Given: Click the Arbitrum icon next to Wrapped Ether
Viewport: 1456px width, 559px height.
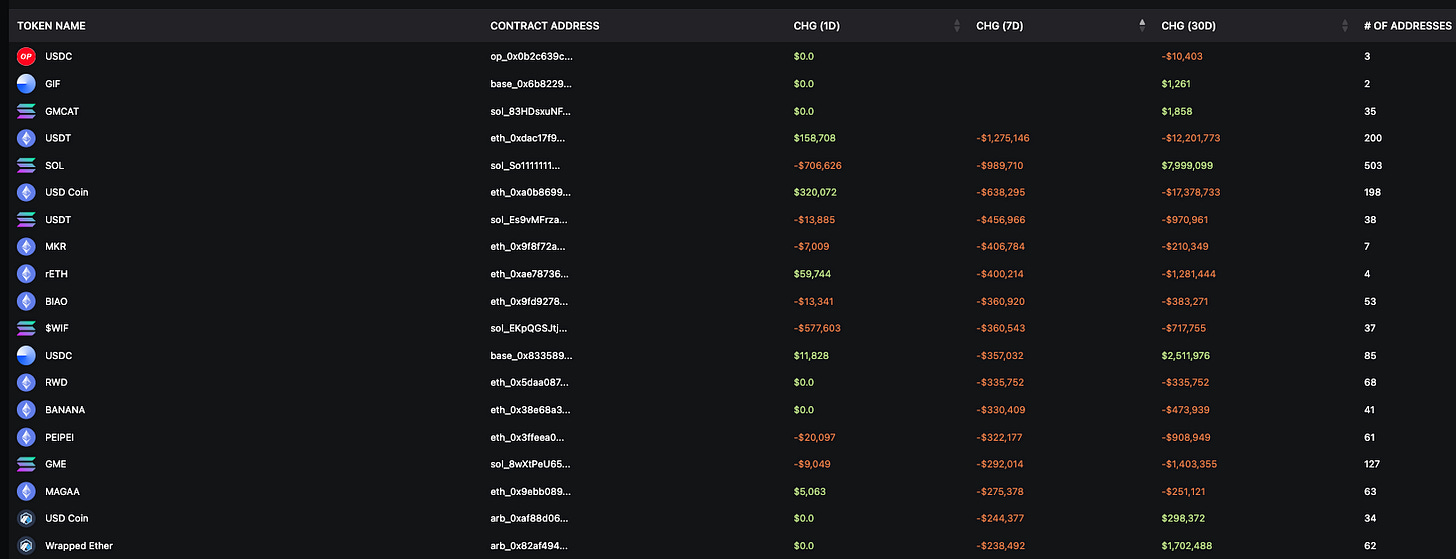Looking at the screenshot, I should (x=26, y=546).
